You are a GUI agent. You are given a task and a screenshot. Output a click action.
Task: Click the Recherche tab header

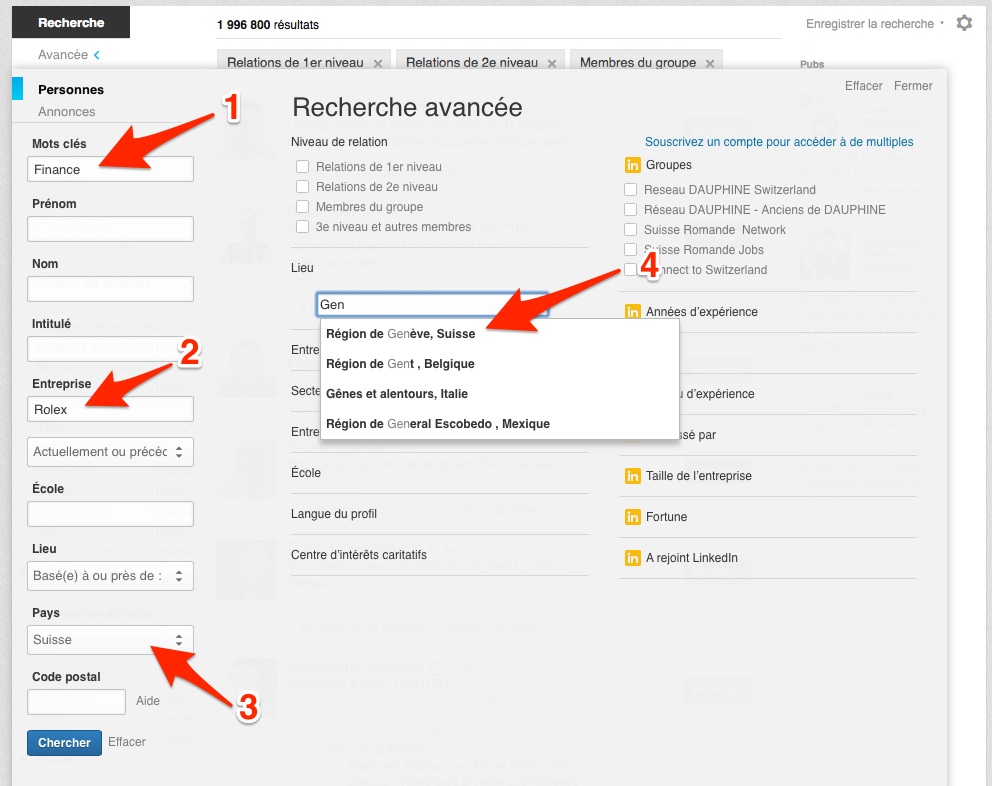[71, 23]
